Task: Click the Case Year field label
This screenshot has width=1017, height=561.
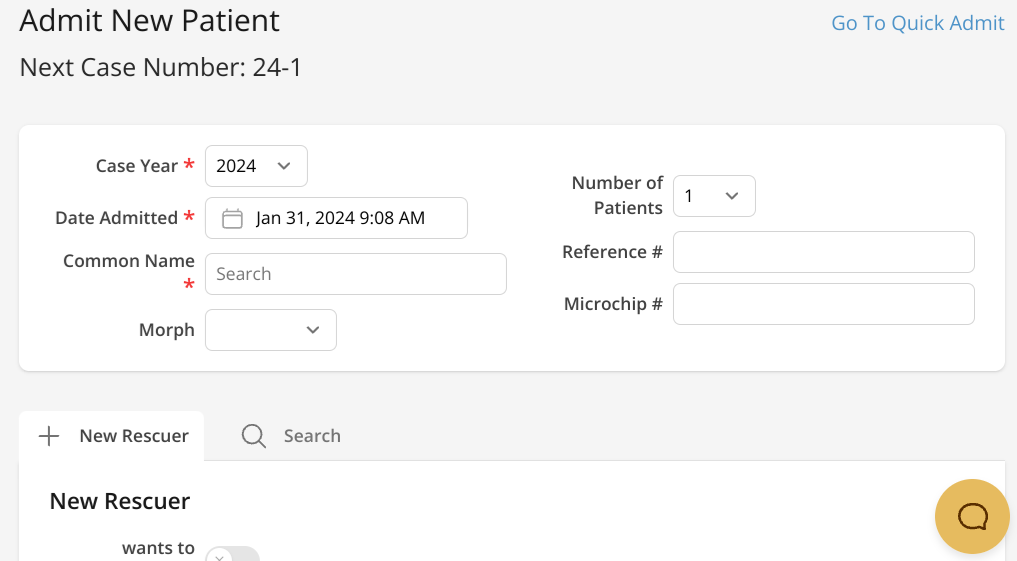Action: click(137, 166)
